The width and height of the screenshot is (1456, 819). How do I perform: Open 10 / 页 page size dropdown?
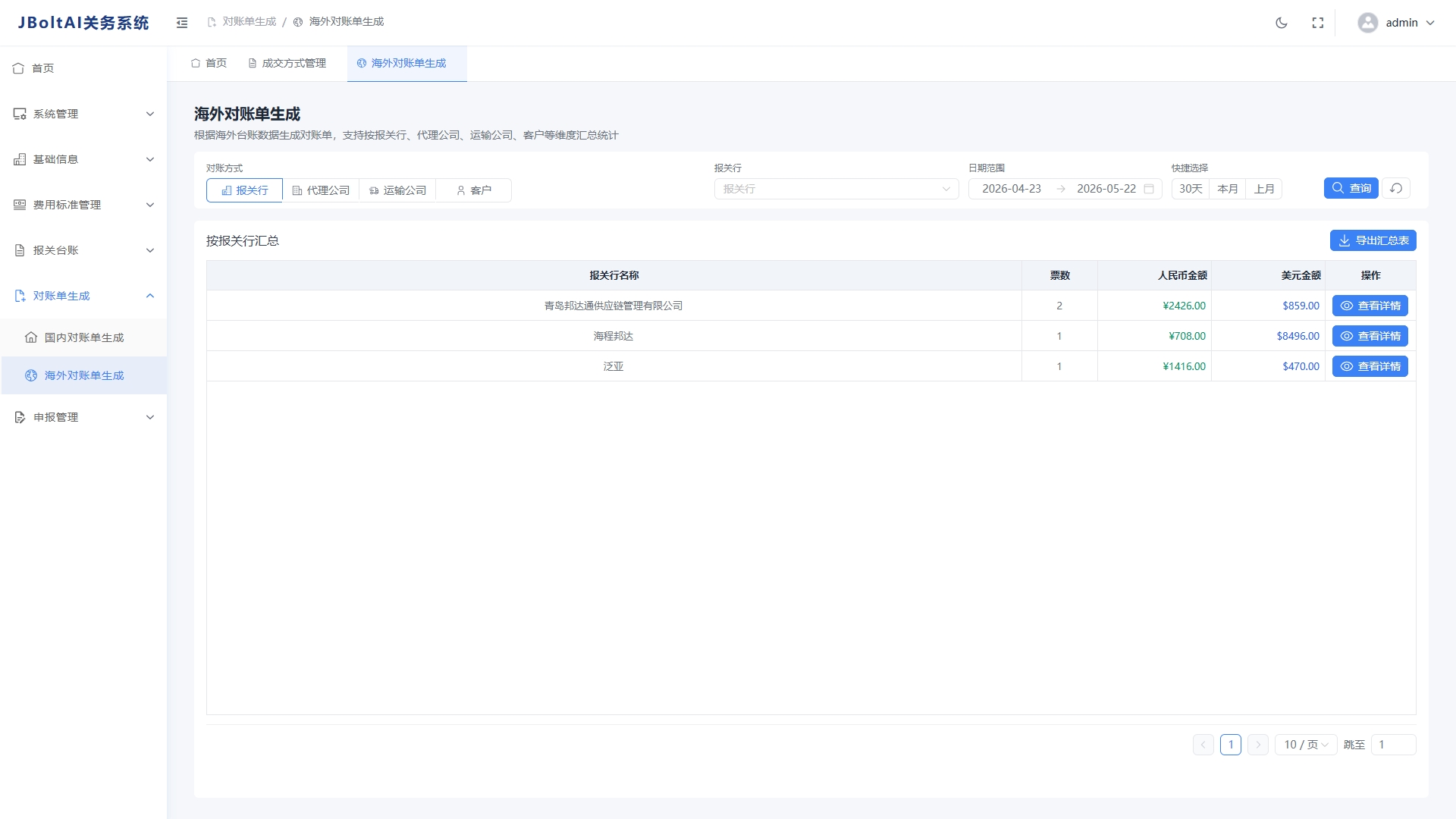[x=1306, y=745]
